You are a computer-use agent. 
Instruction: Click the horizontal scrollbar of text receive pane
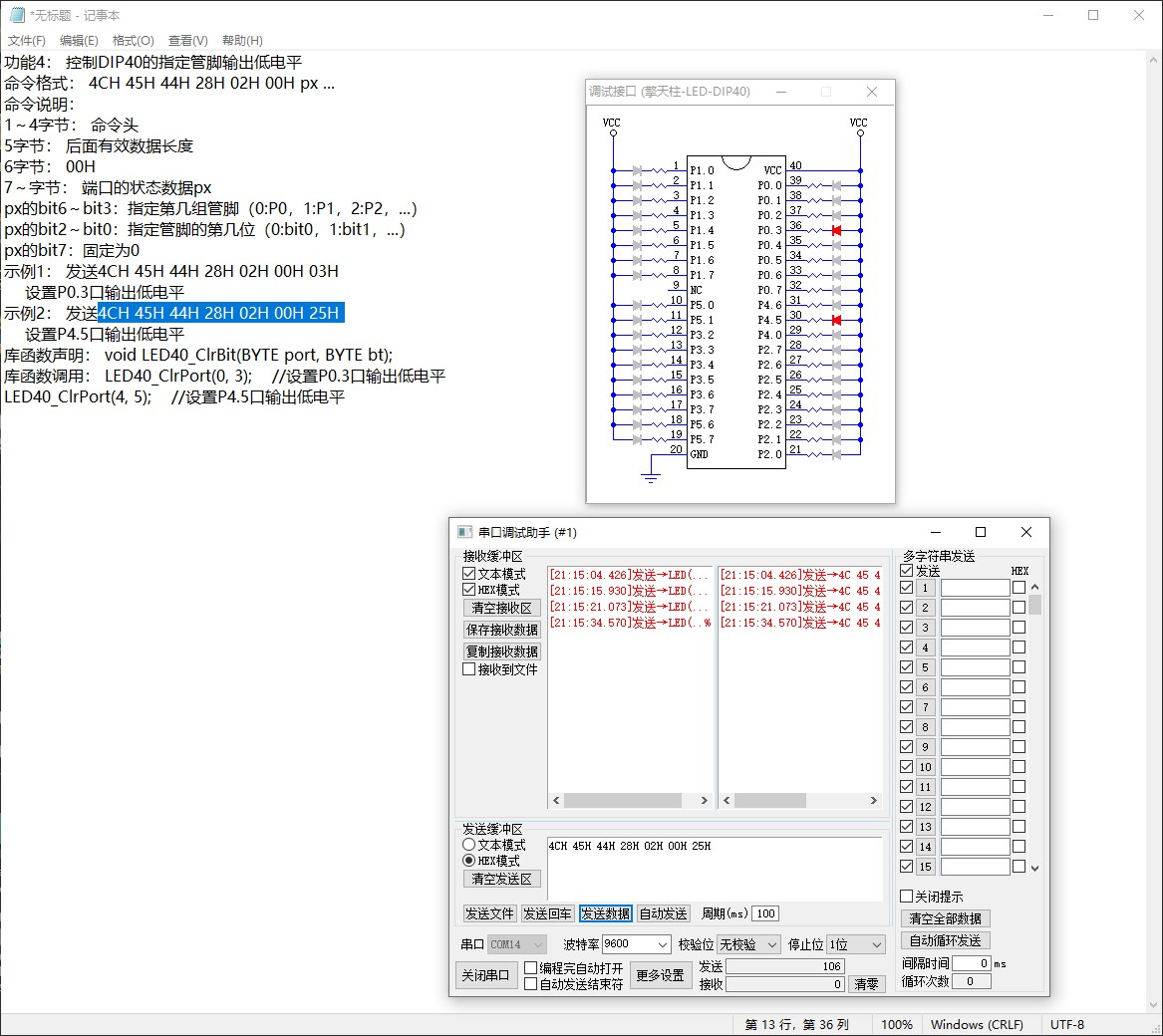coord(630,800)
